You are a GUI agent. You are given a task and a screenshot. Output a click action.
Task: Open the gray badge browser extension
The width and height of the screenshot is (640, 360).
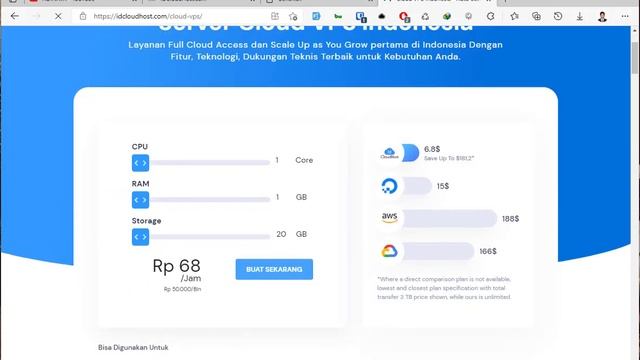click(469, 16)
